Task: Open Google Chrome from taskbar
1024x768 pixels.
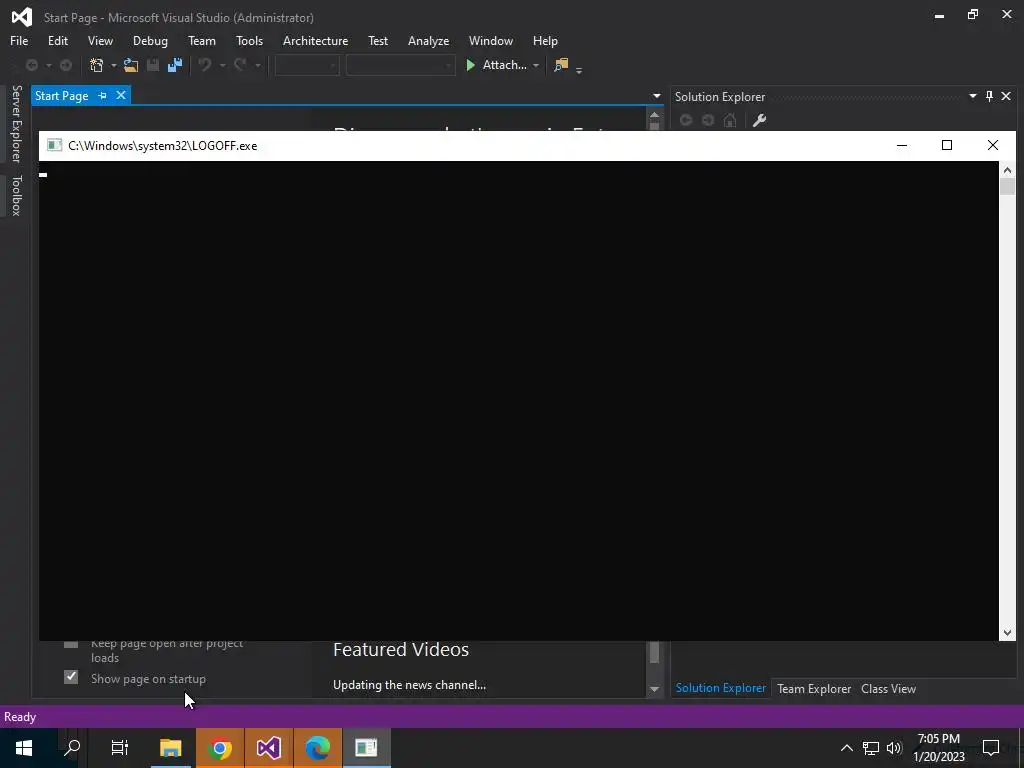Action: 220,748
